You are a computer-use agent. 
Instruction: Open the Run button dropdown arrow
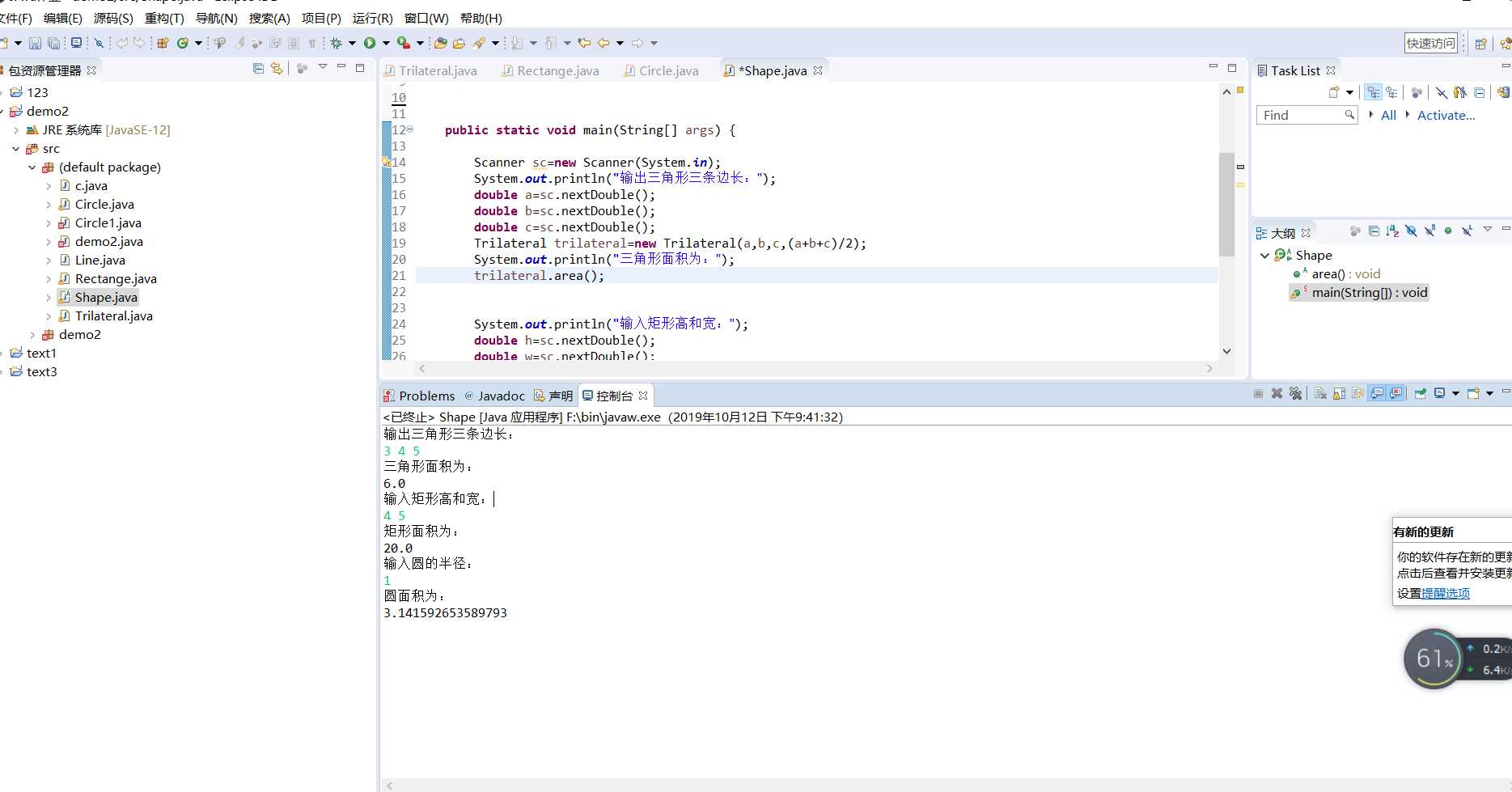[386, 43]
